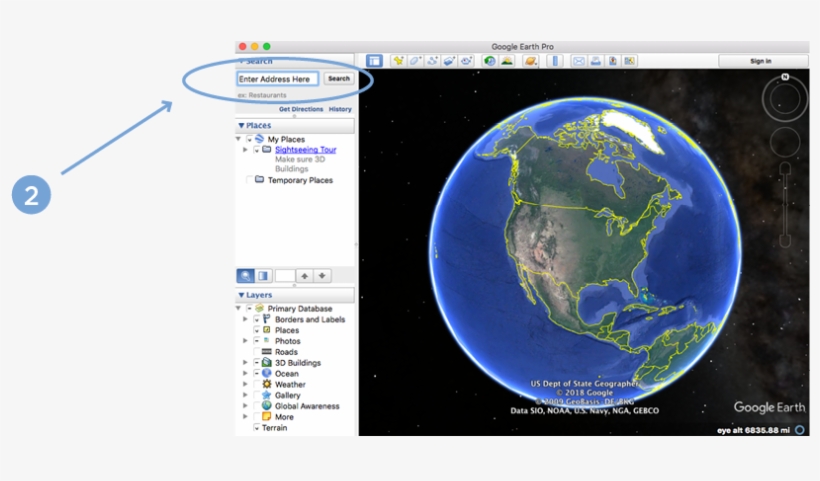Expand the 3D Buildings layer arrow

(x=245, y=362)
